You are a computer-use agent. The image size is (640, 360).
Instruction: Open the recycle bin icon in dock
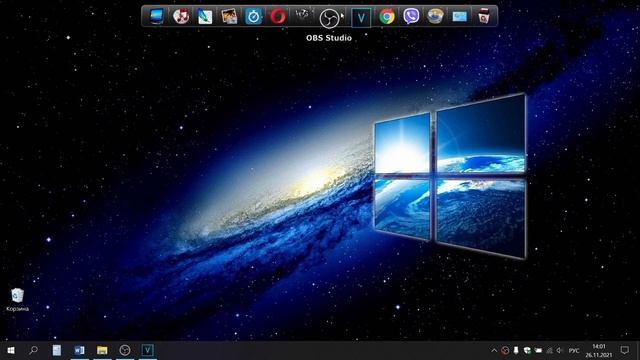(484, 17)
